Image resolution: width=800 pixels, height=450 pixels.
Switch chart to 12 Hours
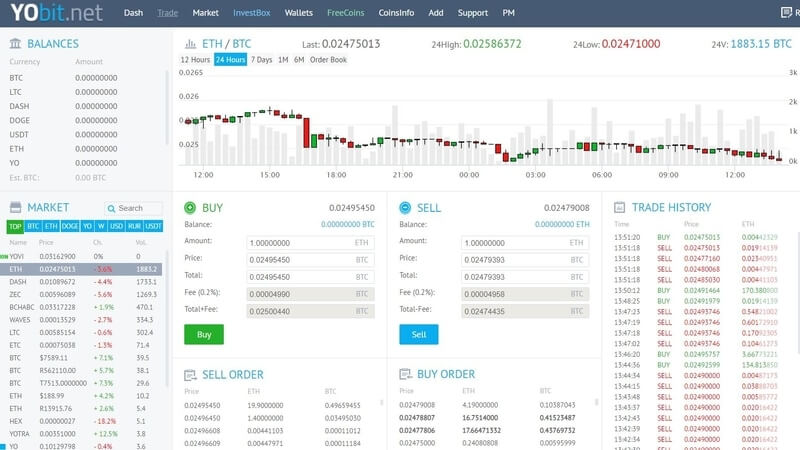[x=195, y=60]
